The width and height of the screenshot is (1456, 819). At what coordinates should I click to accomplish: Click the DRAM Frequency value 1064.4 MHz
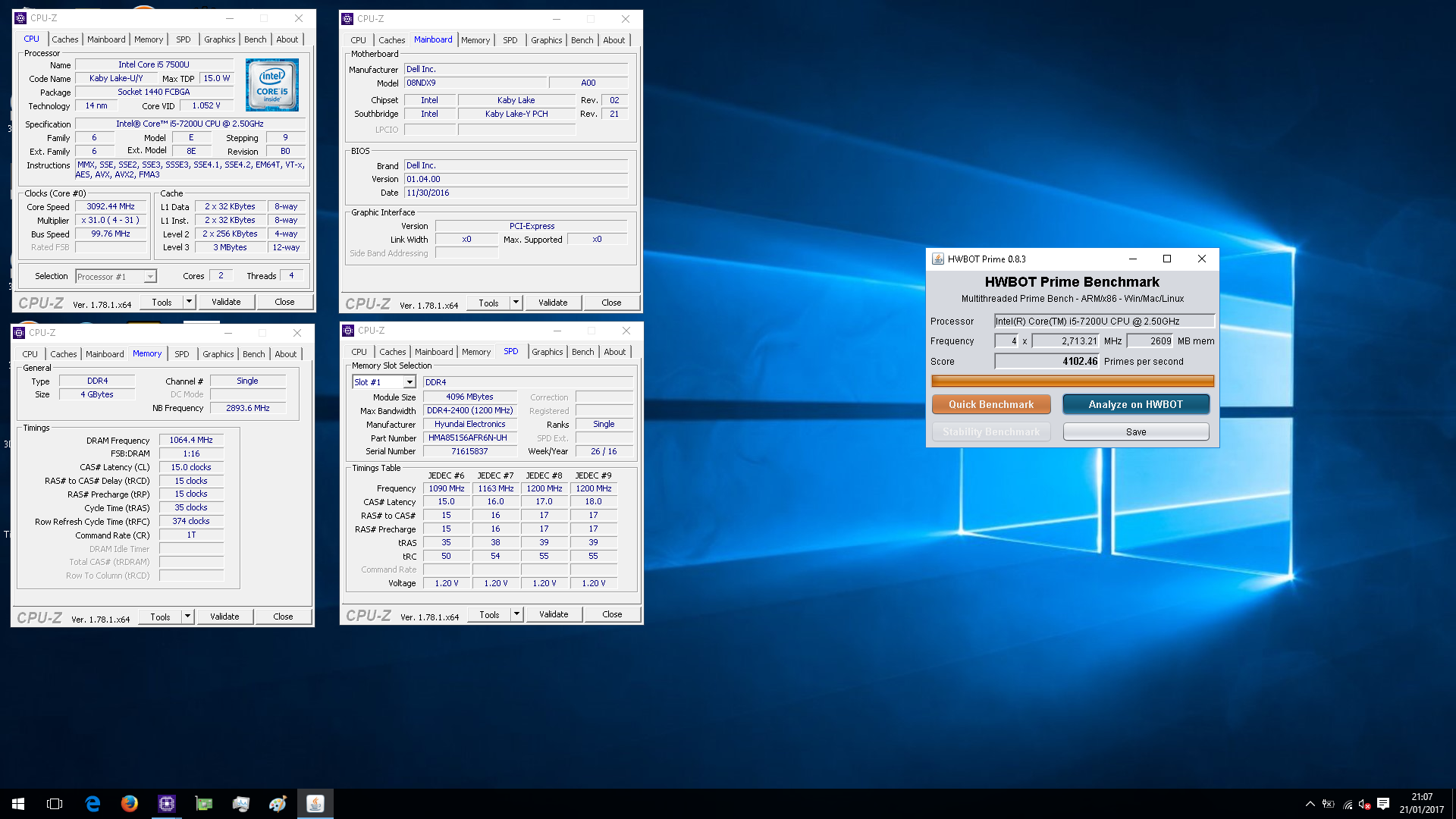pos(191,440)
